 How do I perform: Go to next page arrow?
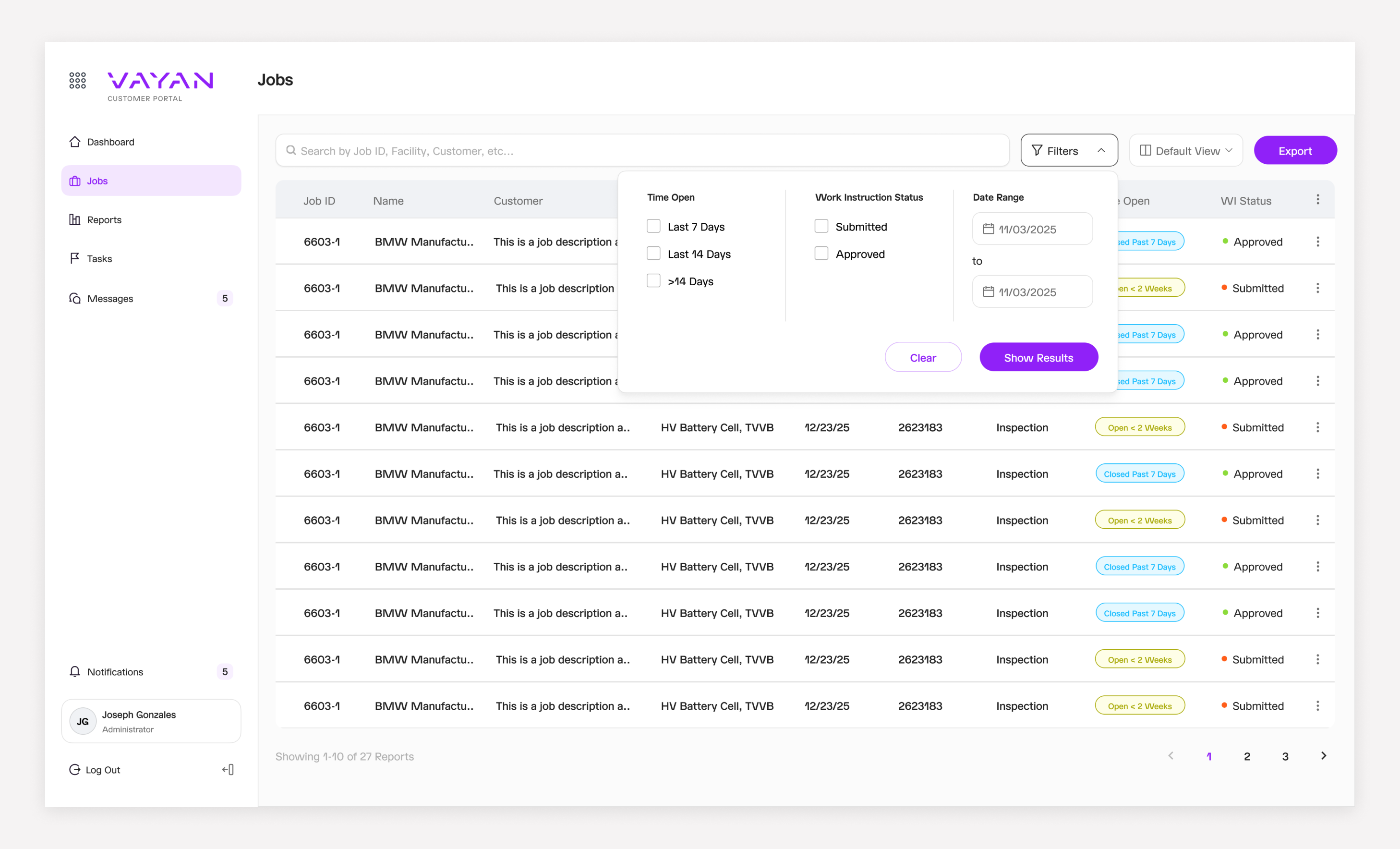click(1323, 756)
